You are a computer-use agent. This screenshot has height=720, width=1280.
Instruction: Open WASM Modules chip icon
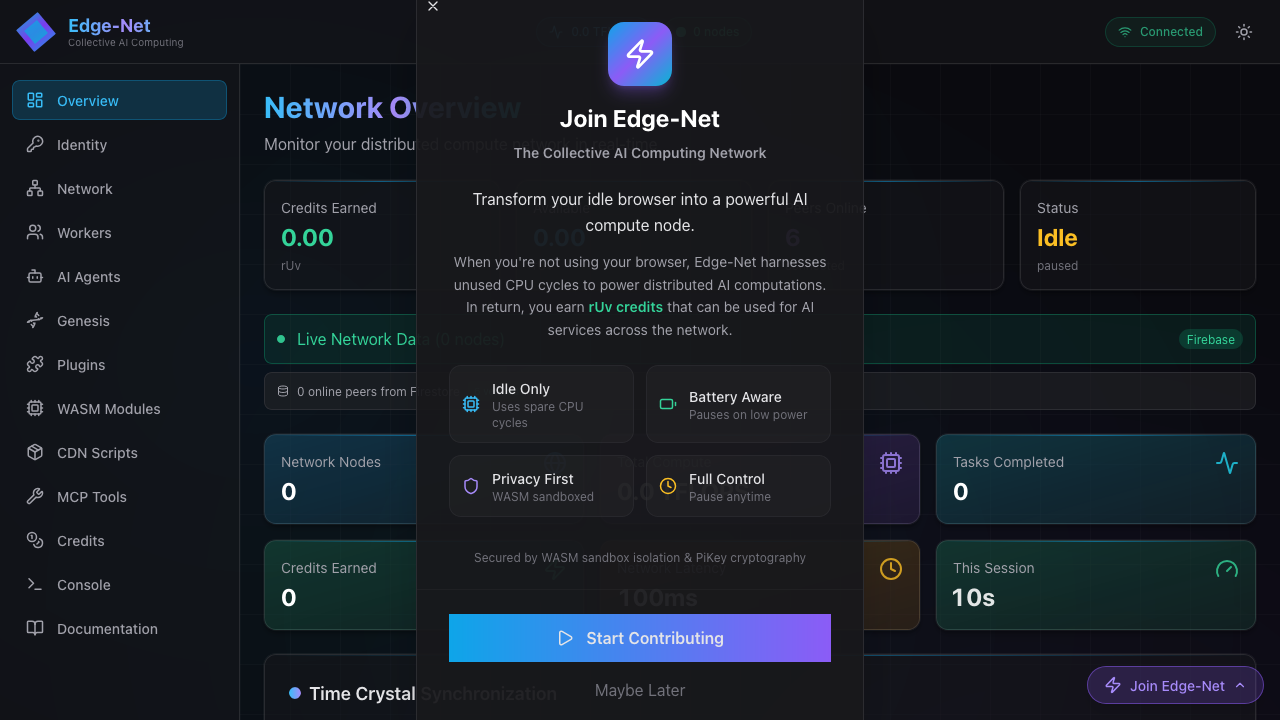[x=35, y=409]
